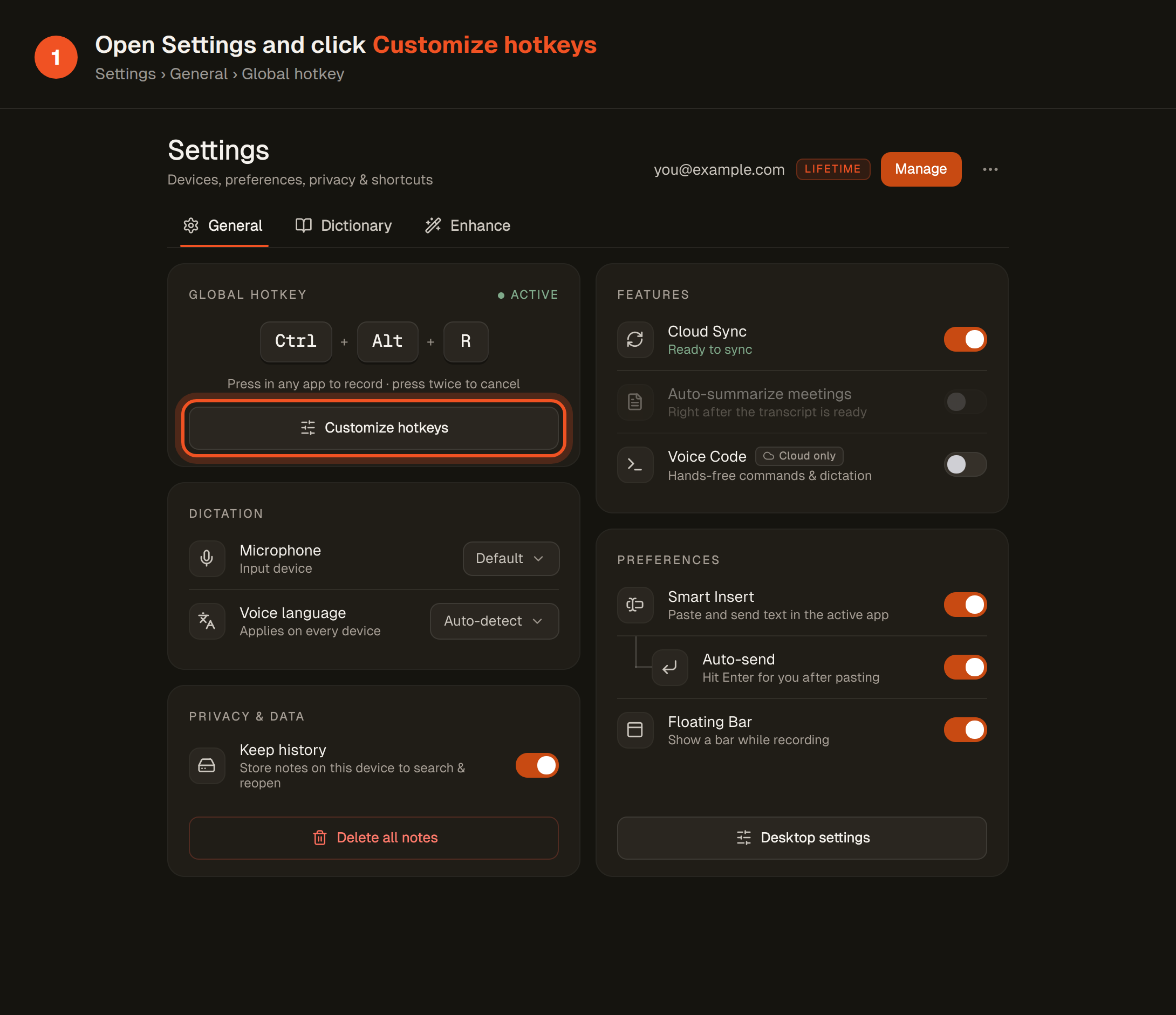The width and height of the screenshot is (1176, 1015).
Task: Click the sliders icon in Desktop settings
Action: [743, 838]
